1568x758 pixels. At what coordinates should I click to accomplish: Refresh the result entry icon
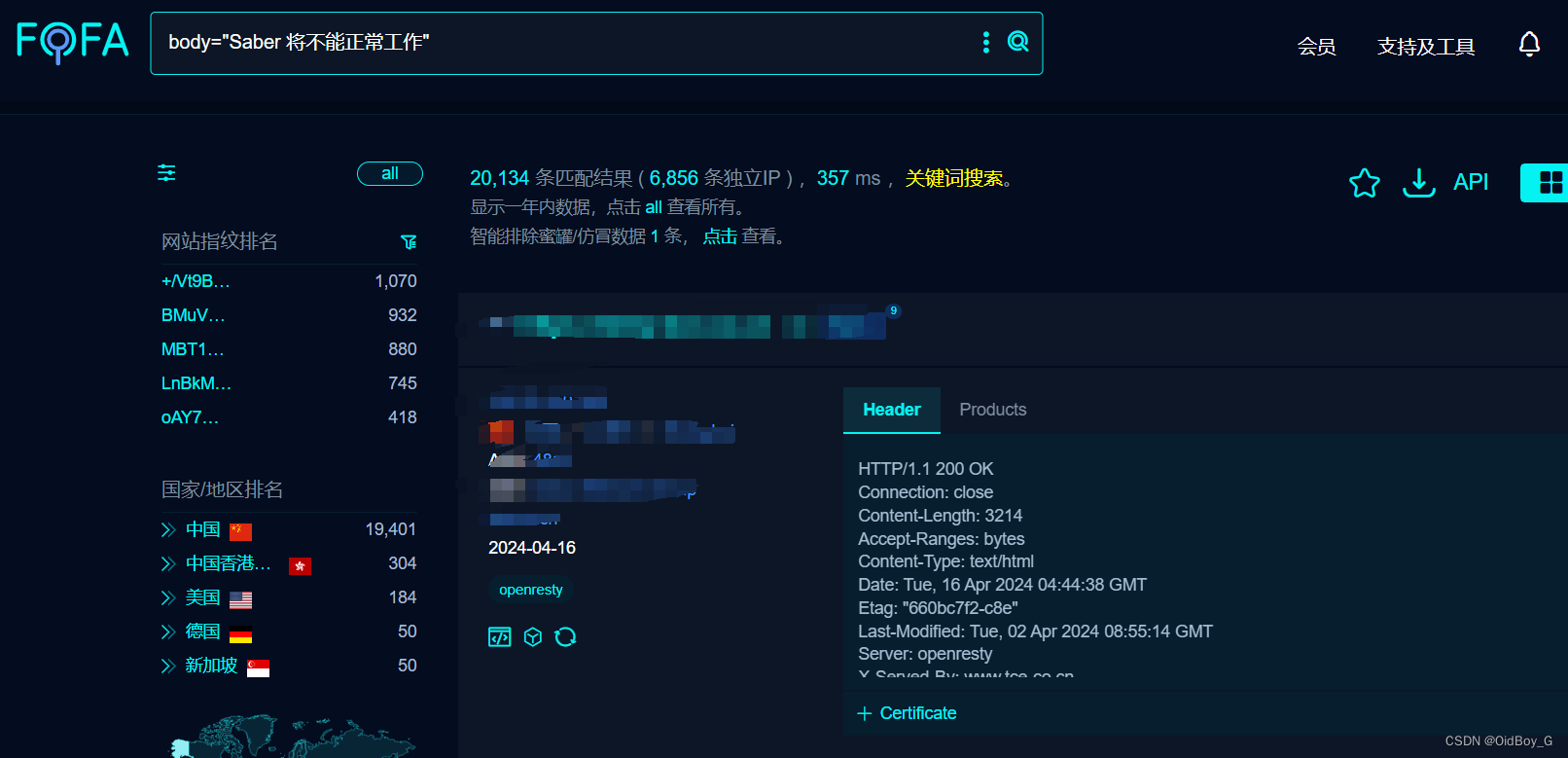pos(565,637)
